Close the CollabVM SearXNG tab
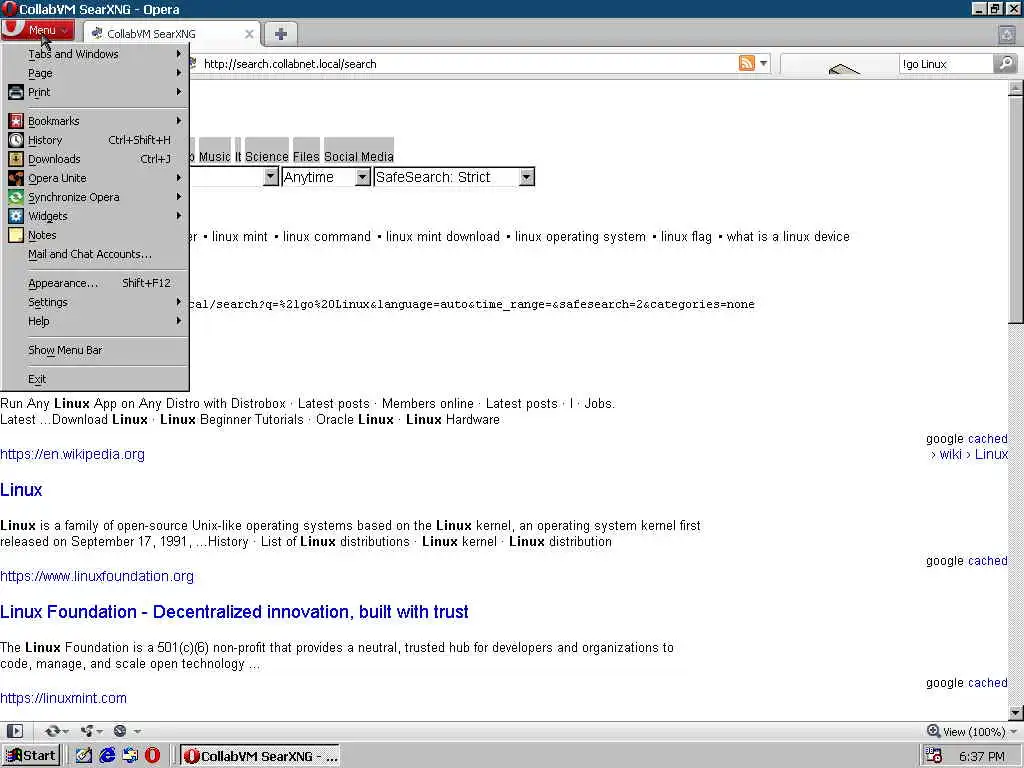The width and height of the screenshot is (1024, 768). (249, 34)
